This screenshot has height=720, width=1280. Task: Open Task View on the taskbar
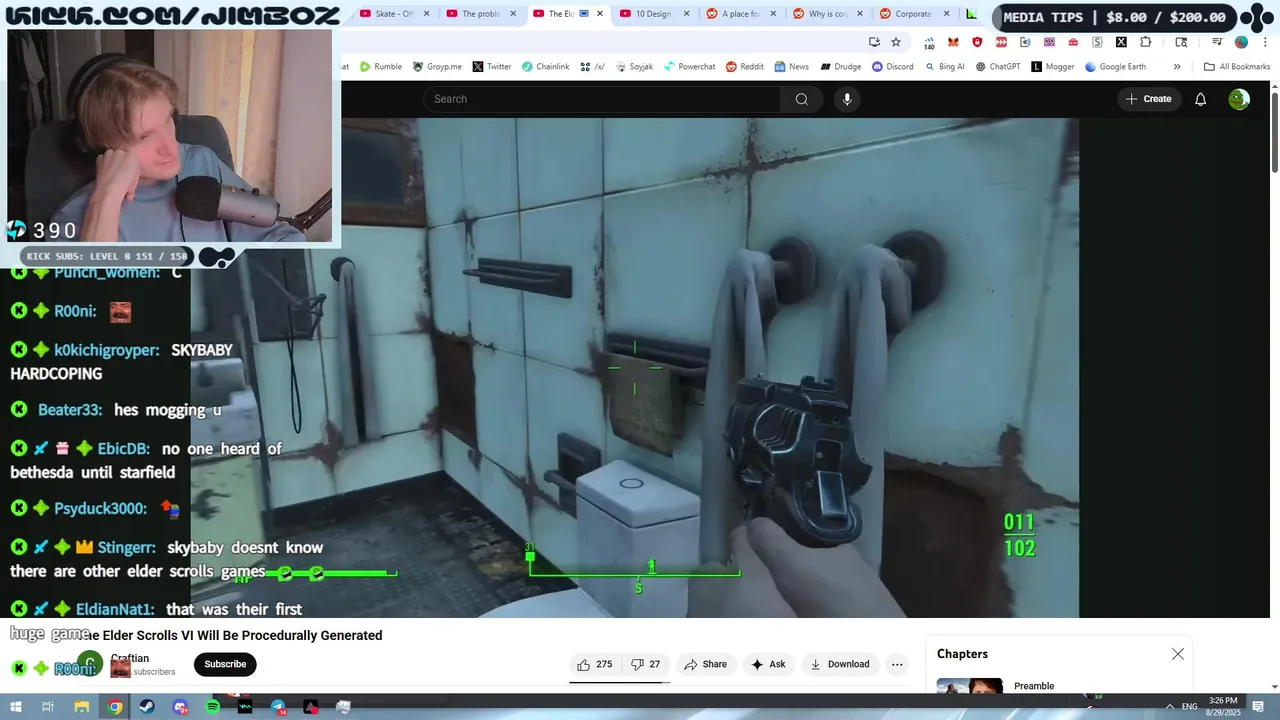pyautogui.click(x=47, y=707)
